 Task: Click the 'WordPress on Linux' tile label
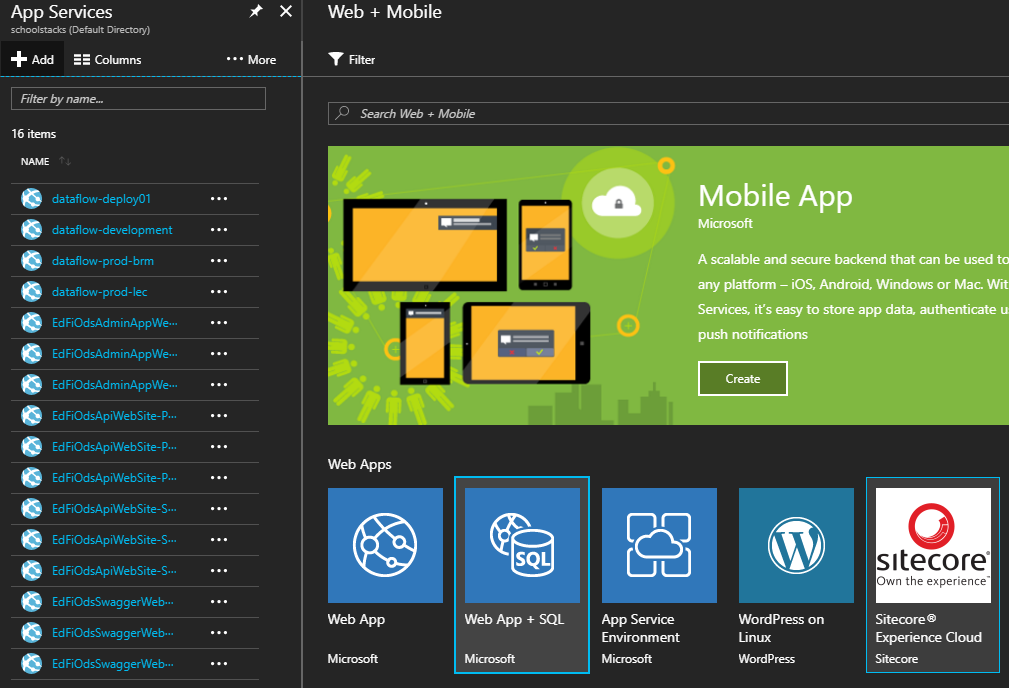781,628
